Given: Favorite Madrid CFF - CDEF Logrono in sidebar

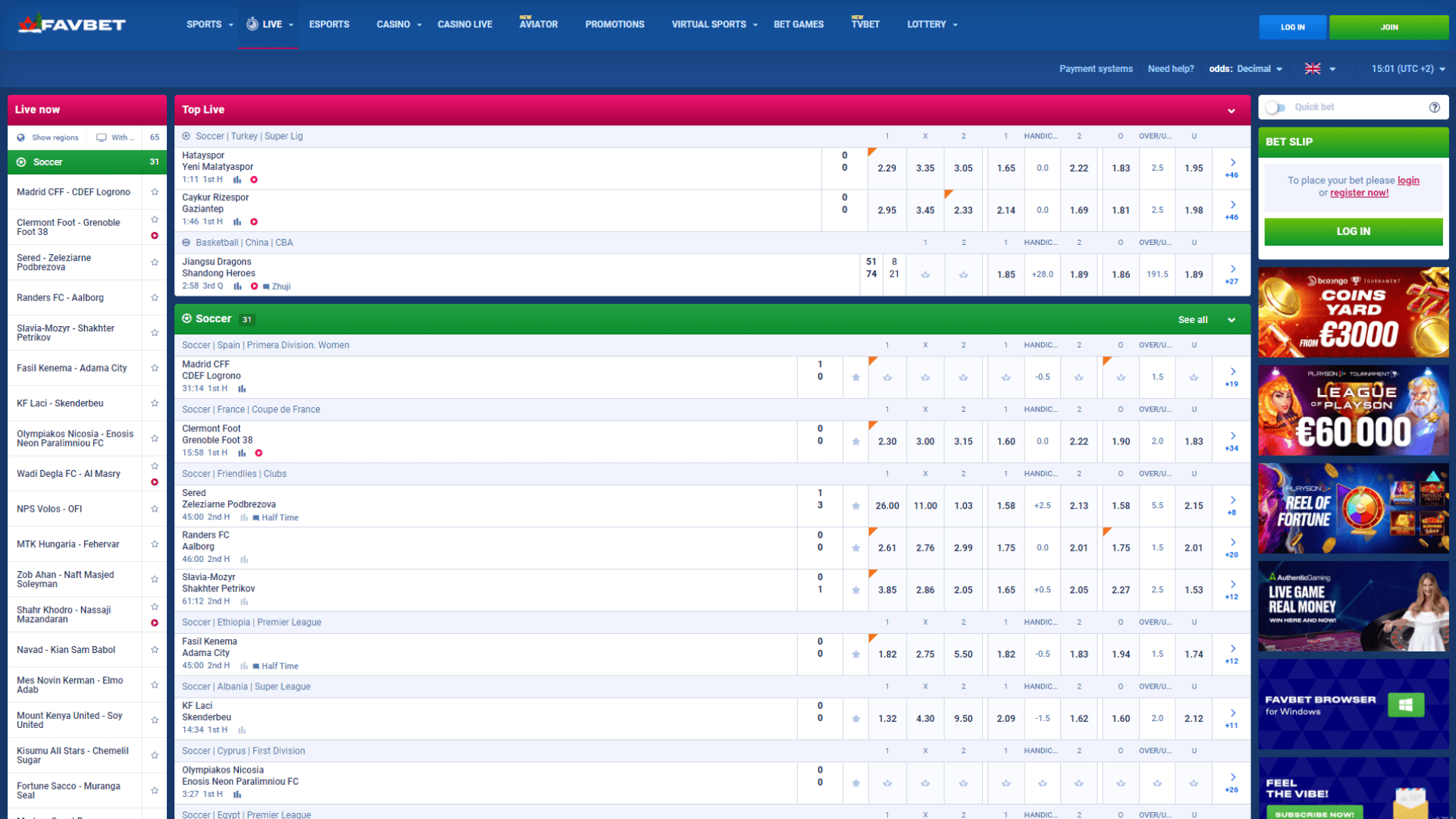Looking at the screenshot, I should click(155, 192).
